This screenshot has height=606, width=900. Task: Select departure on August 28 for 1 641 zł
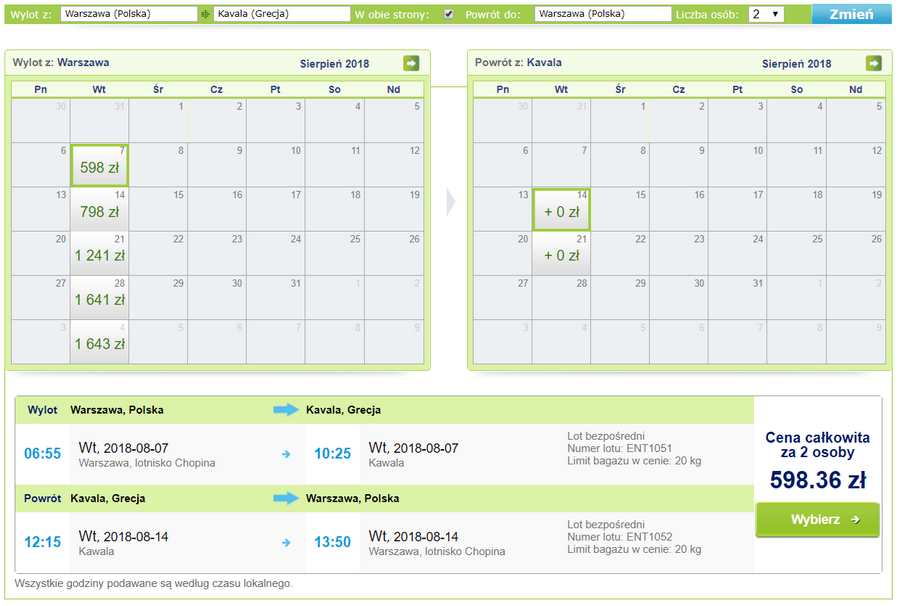99,298
